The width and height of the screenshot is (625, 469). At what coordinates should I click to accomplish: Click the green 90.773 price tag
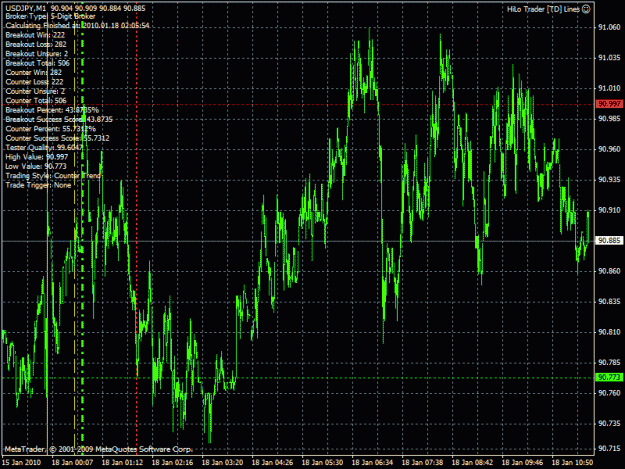pos(609,377)
